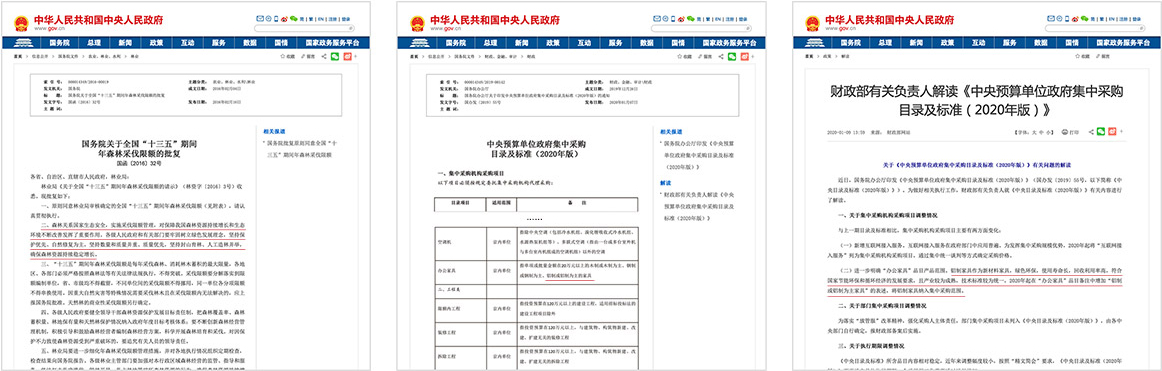Click the share icon on the forest-quota page toolbar
This screenshot has width=1162, height=371.
tap(324, 56)
